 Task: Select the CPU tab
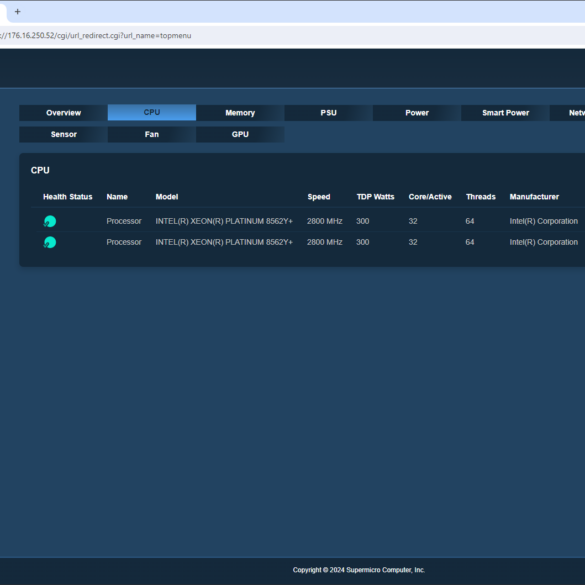pyautogui.click(x=152, y=112)
